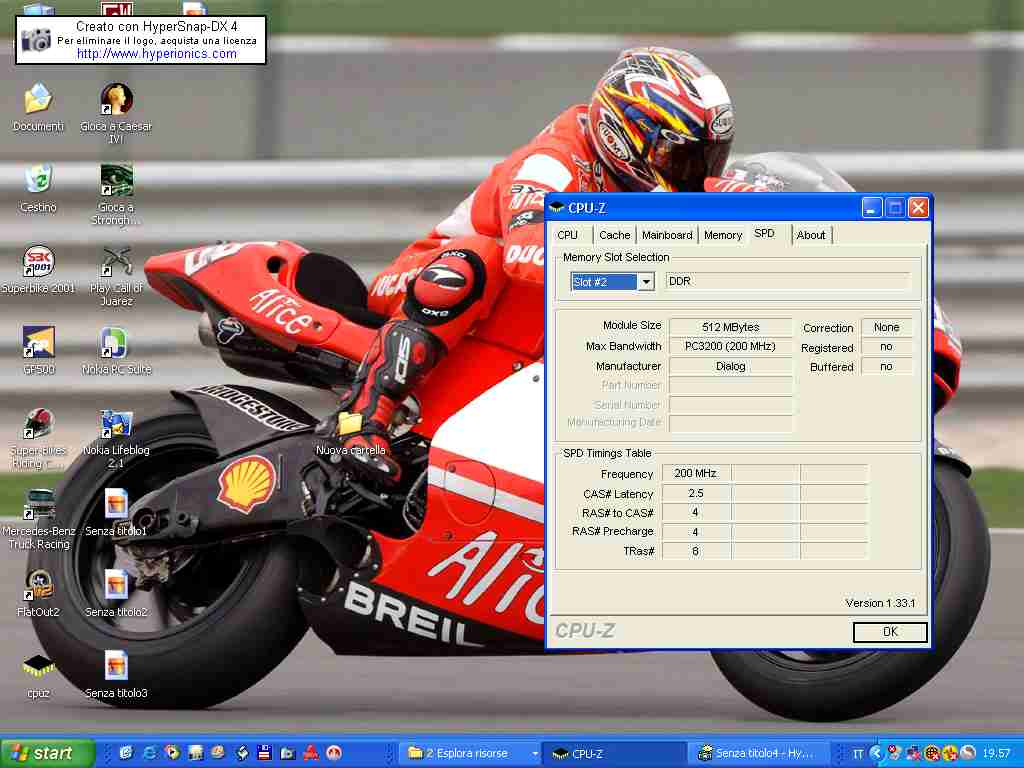
Task: Click the empty Serial Number field
Action: (x=731, y=405)
